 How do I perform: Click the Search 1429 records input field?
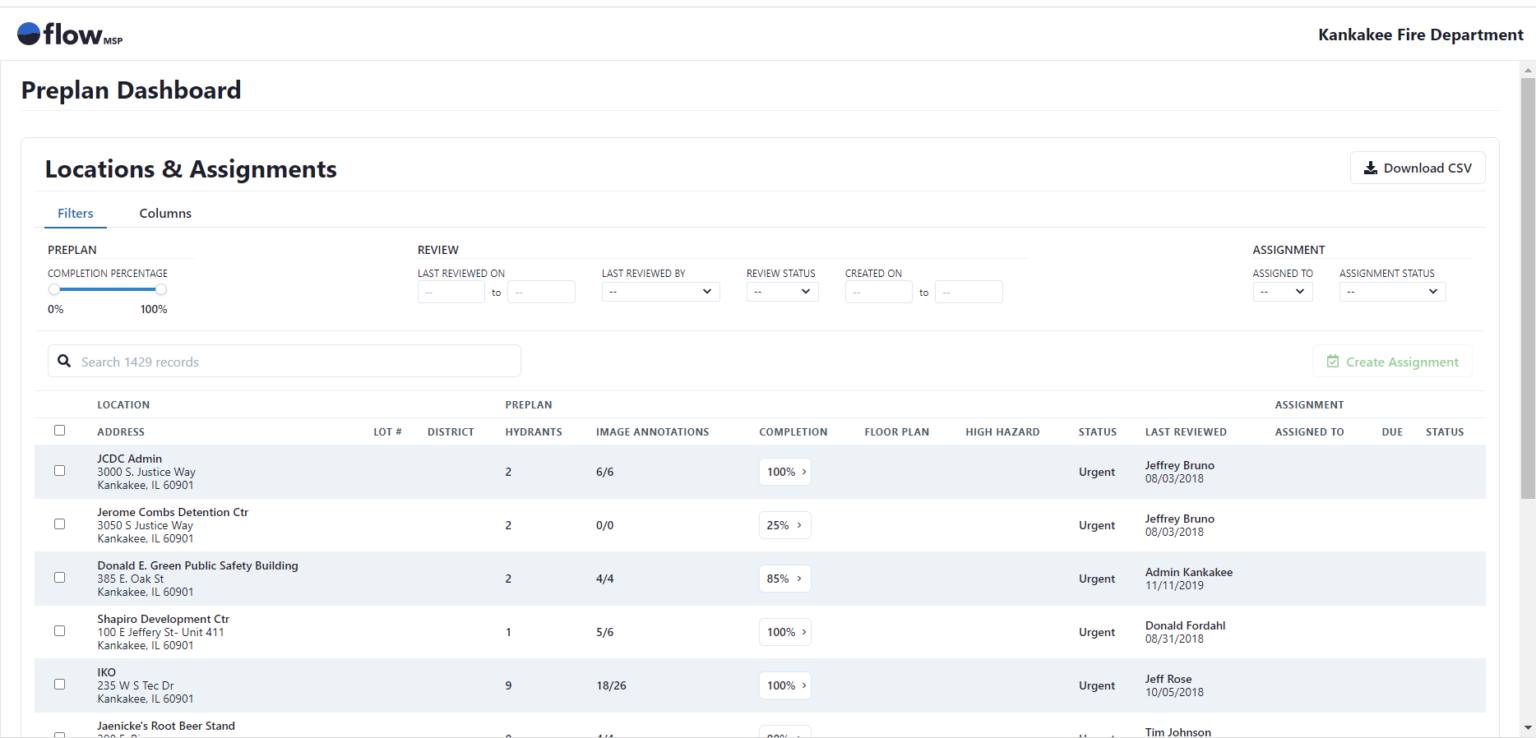(284, 360)
